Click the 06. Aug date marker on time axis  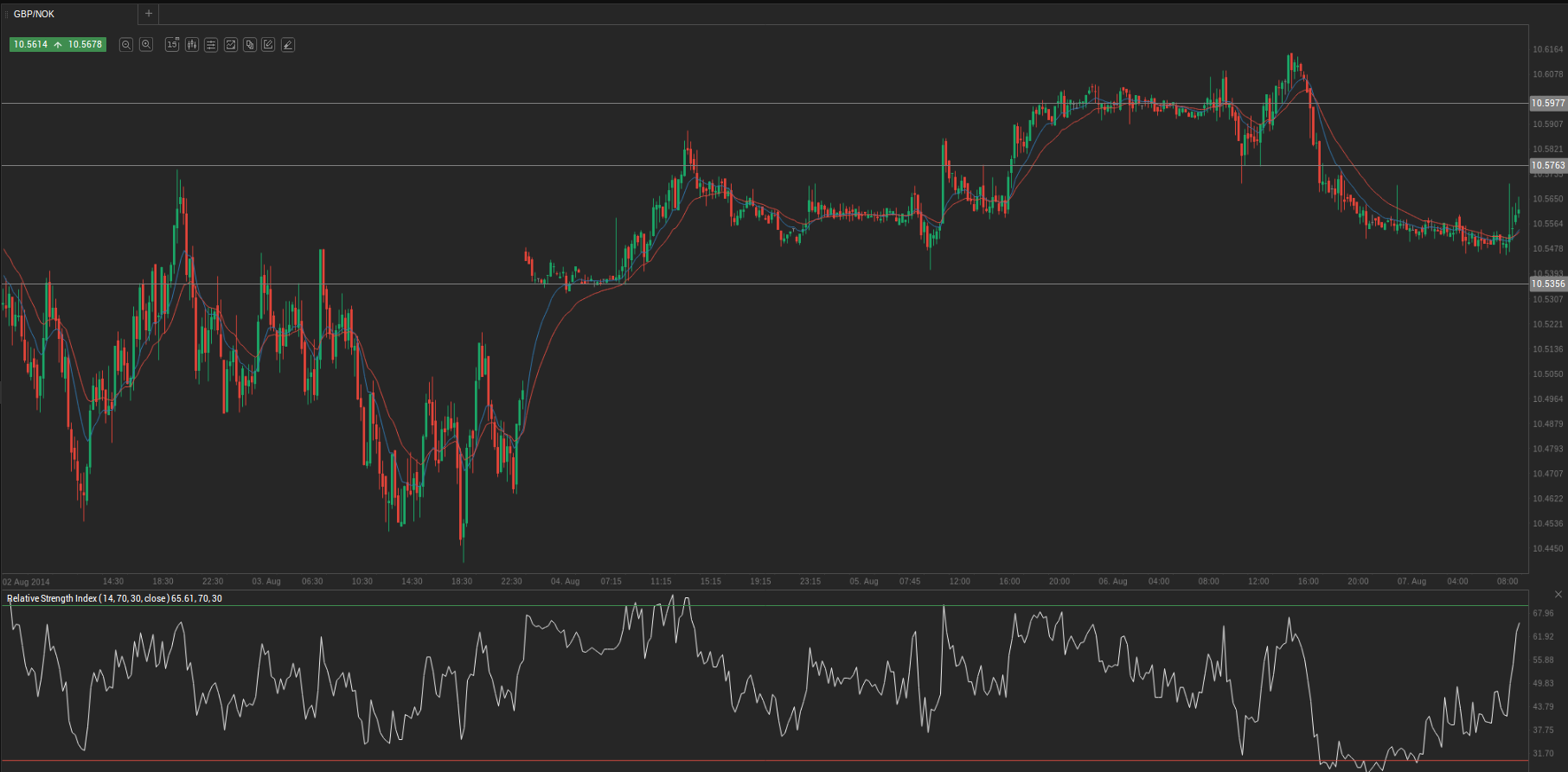(1112, 581)
